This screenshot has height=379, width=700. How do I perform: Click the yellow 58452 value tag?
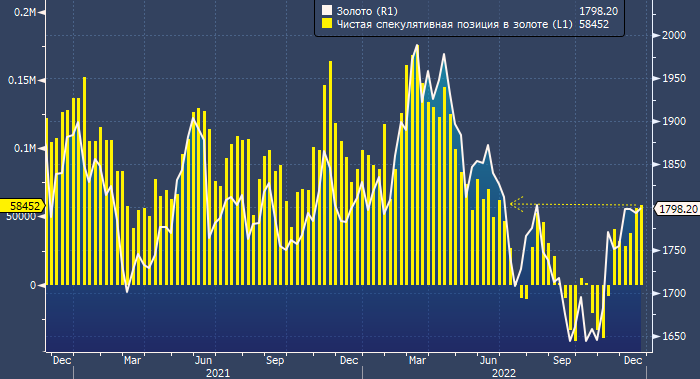pos(22,206)
